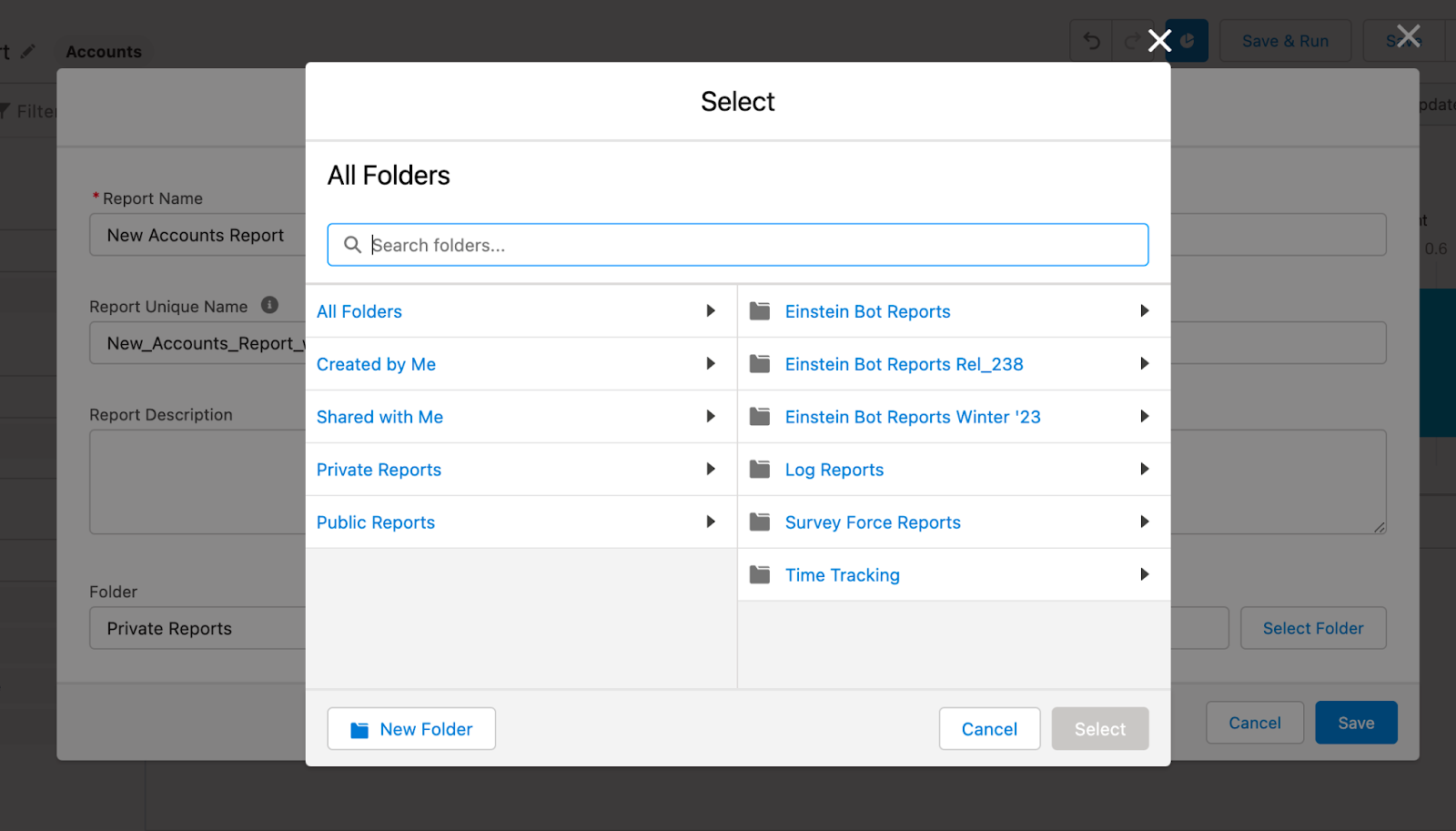Close the Select dialog with the X icon
1456x831 pixels.
(1159, 40)
